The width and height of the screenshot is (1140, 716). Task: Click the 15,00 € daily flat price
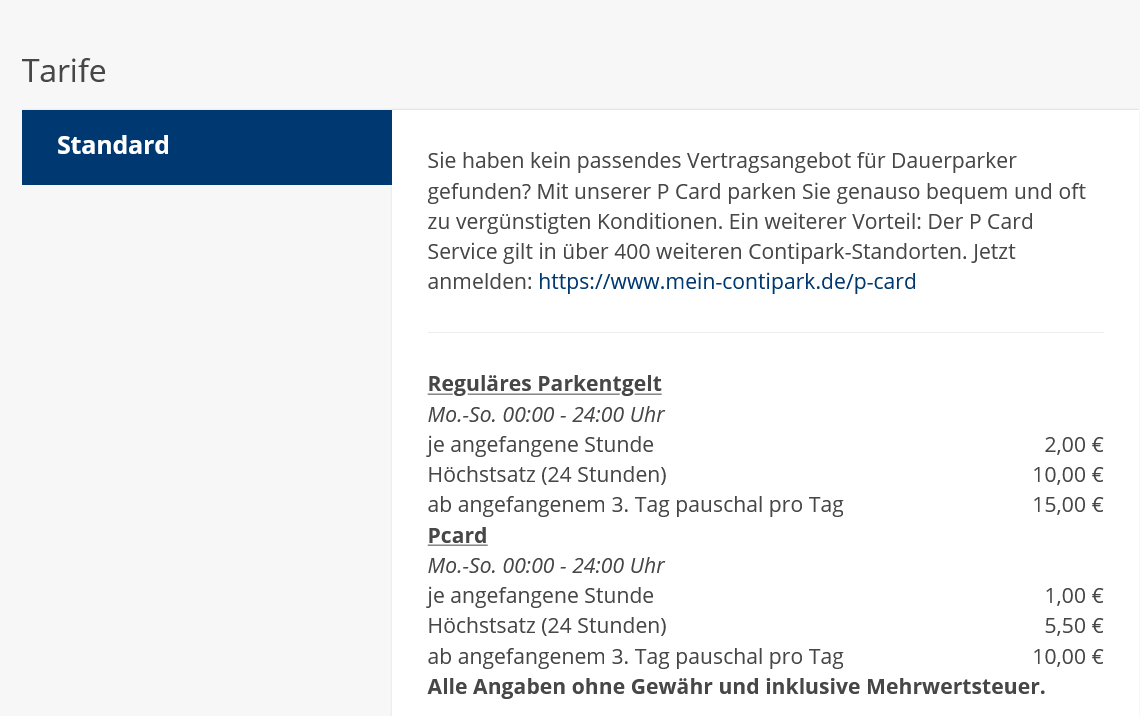tap(1067, 505)
